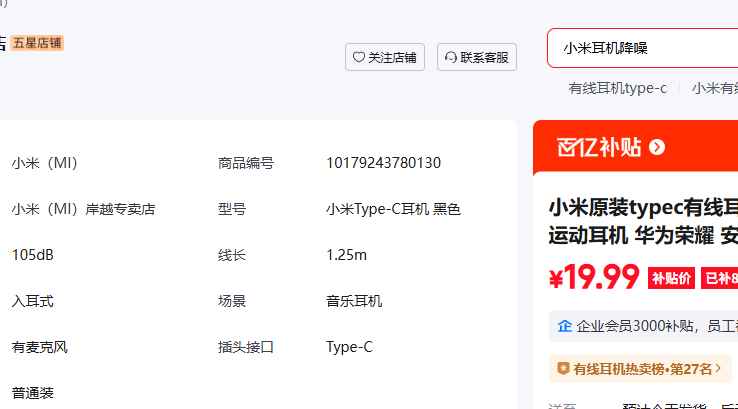Click the shield icon on 有线耳机热卖榜
Image resolution: width=738 pixels, height=409 pixels.
pos(563,369)
